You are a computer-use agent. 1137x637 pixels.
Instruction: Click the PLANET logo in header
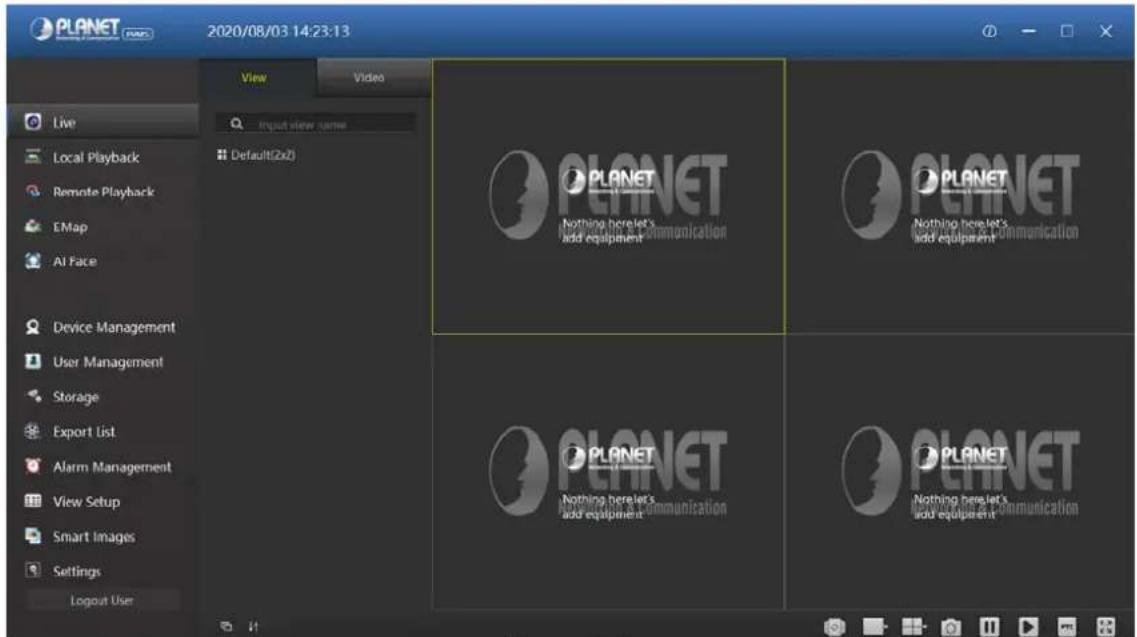[91, 30]
